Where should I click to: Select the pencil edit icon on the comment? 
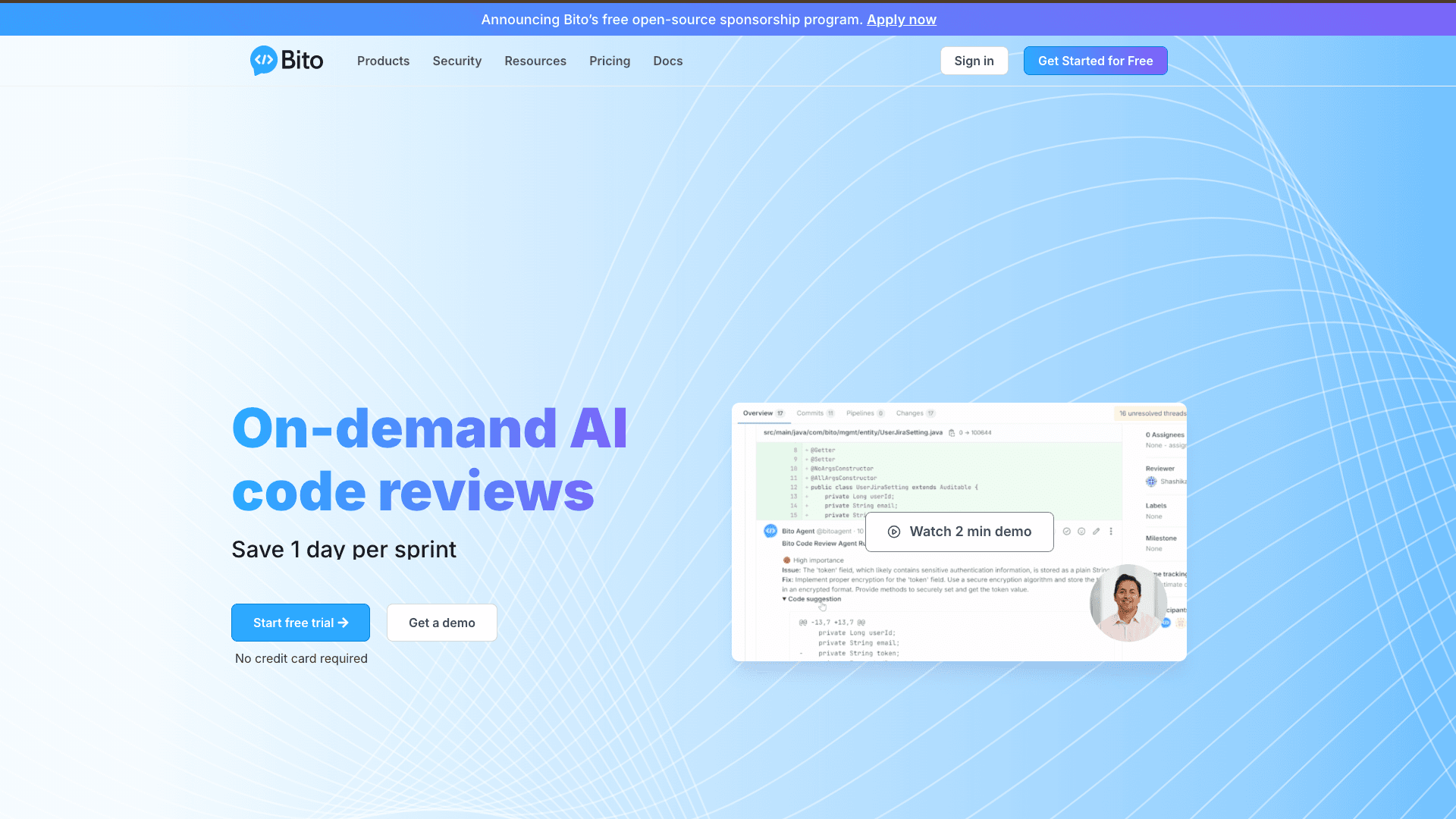[x=1096, y=531]
